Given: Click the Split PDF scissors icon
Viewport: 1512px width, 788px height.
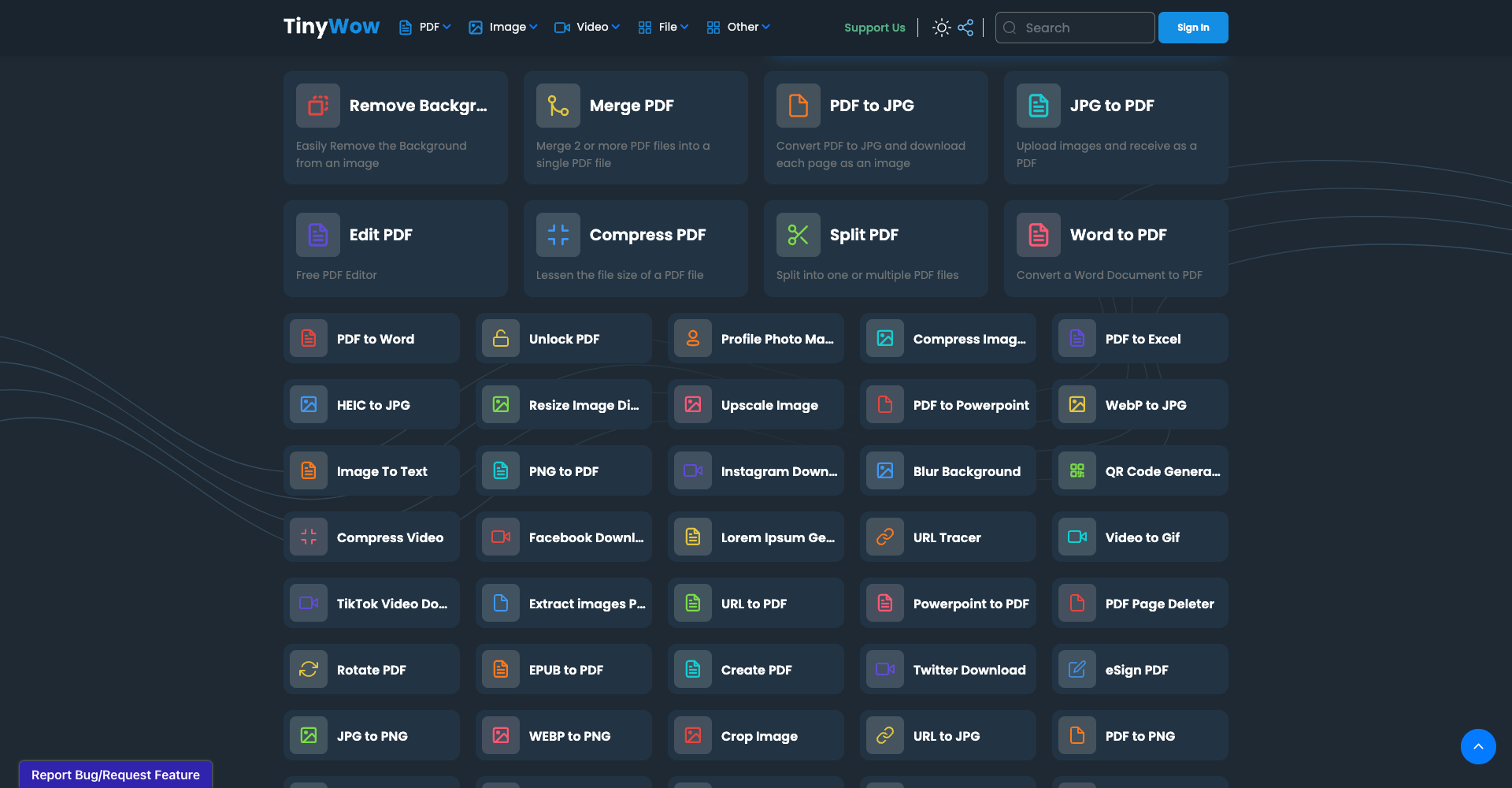Looking at the screenshot, I should click(799, 235).
